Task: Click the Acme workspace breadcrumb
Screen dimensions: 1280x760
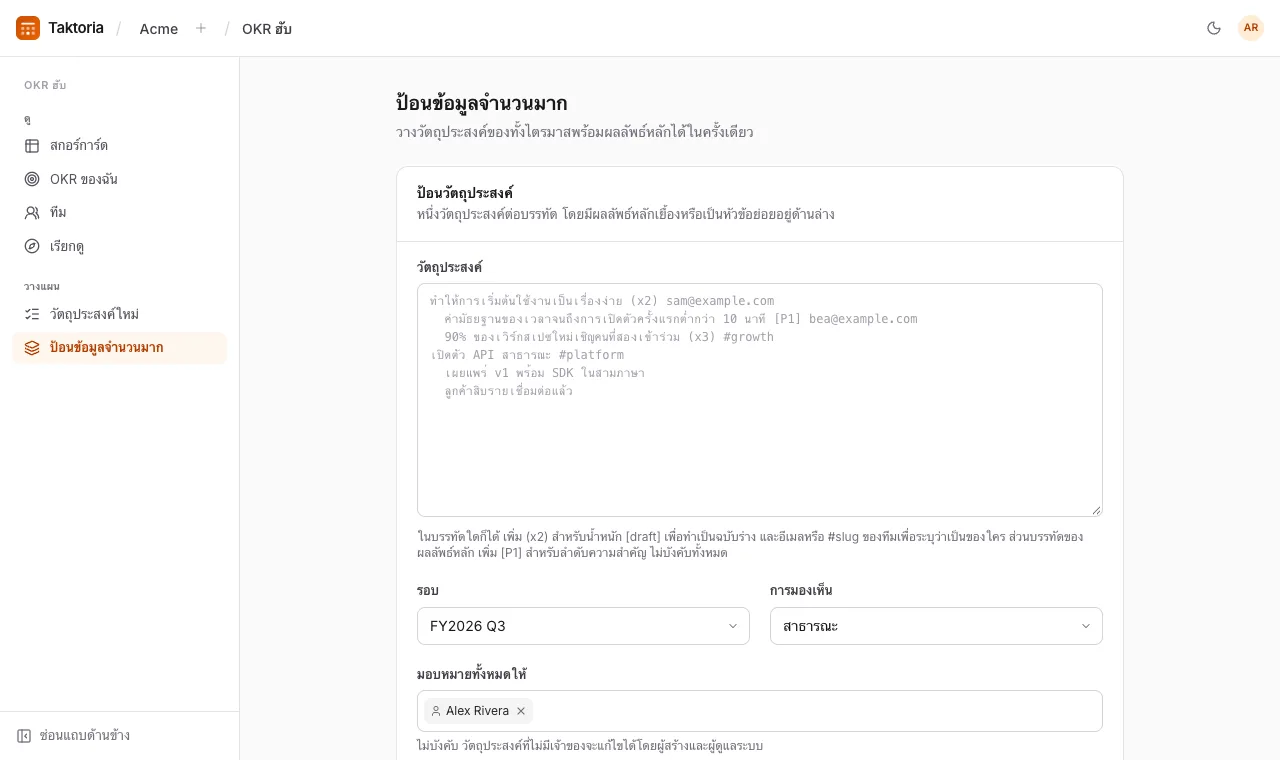Action: tap(159, 29)
